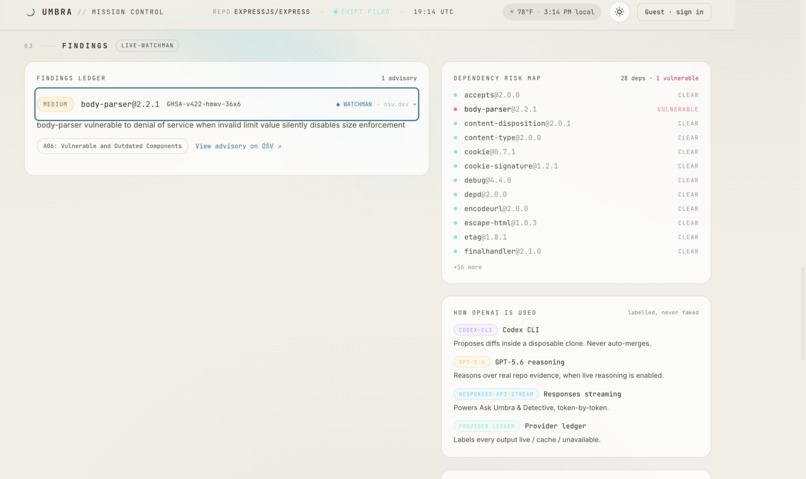Select depd@2.0.0 dependency row

(x=576, y=195)
